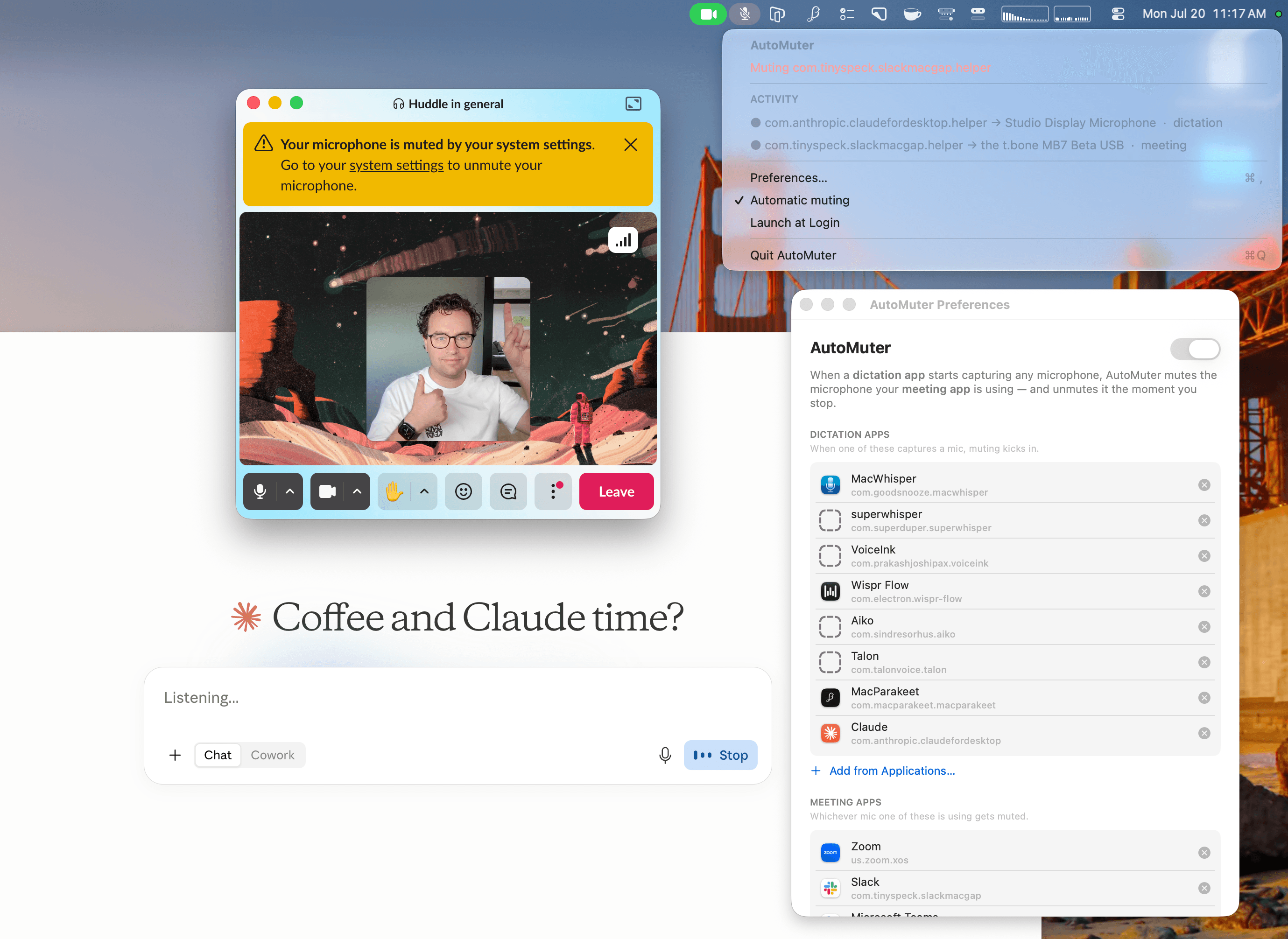Open the plus attachment menu in Claude
The image size is (1288, 939).
175,755
